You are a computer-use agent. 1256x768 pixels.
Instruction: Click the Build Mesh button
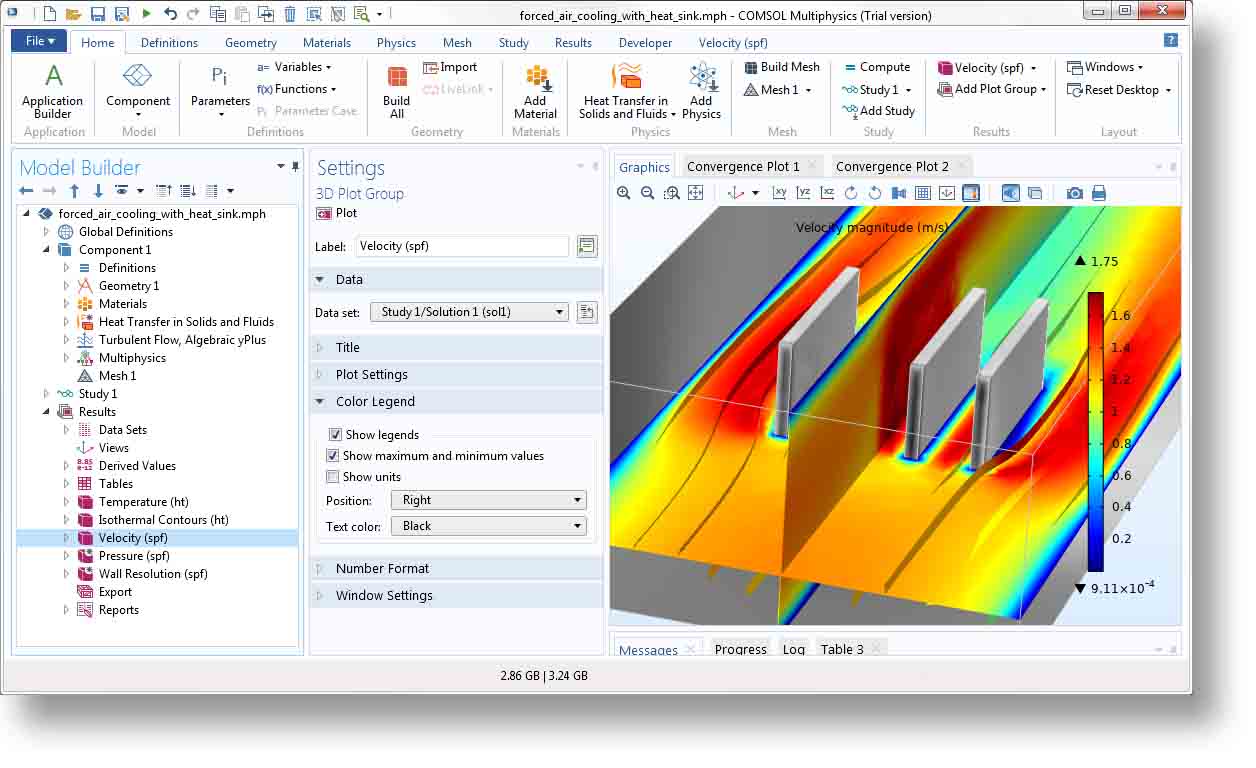783,67
